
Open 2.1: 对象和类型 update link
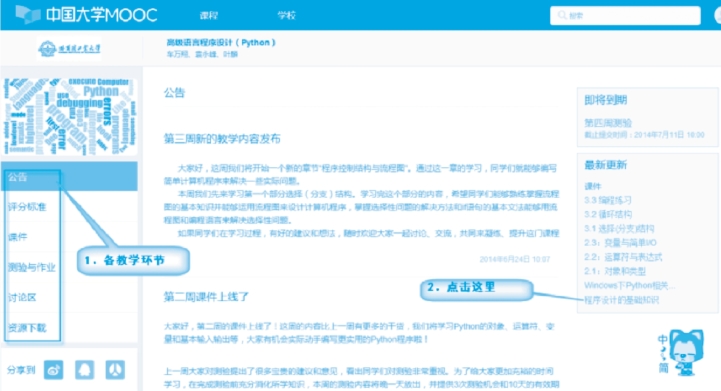[x=615, y=271]
